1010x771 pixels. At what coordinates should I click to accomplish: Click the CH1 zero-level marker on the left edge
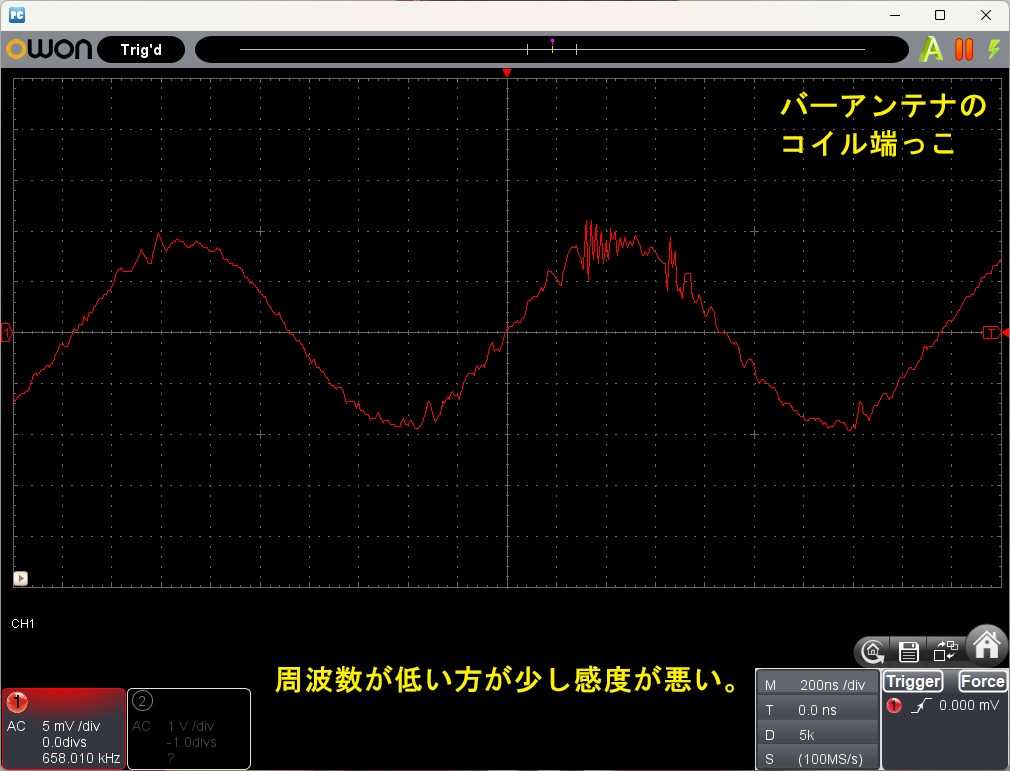pos(6,332)
